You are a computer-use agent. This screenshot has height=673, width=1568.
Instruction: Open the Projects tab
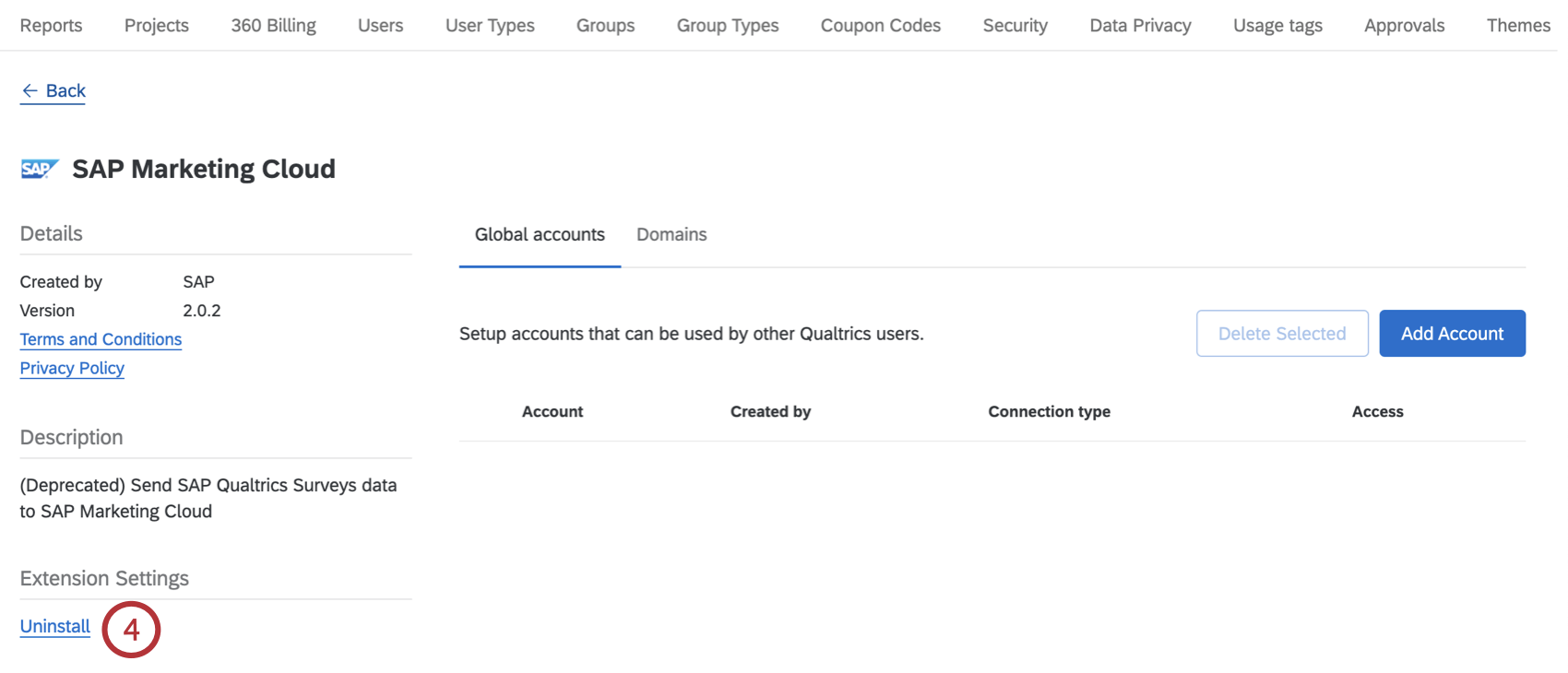(x=157, y=26)
